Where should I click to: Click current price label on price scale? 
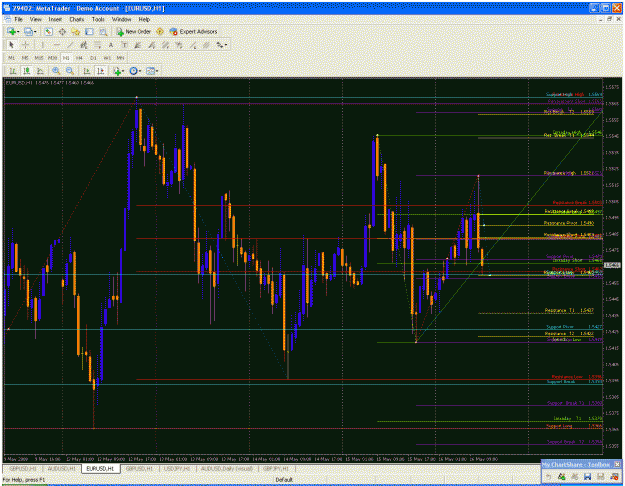tap(612, 265)
